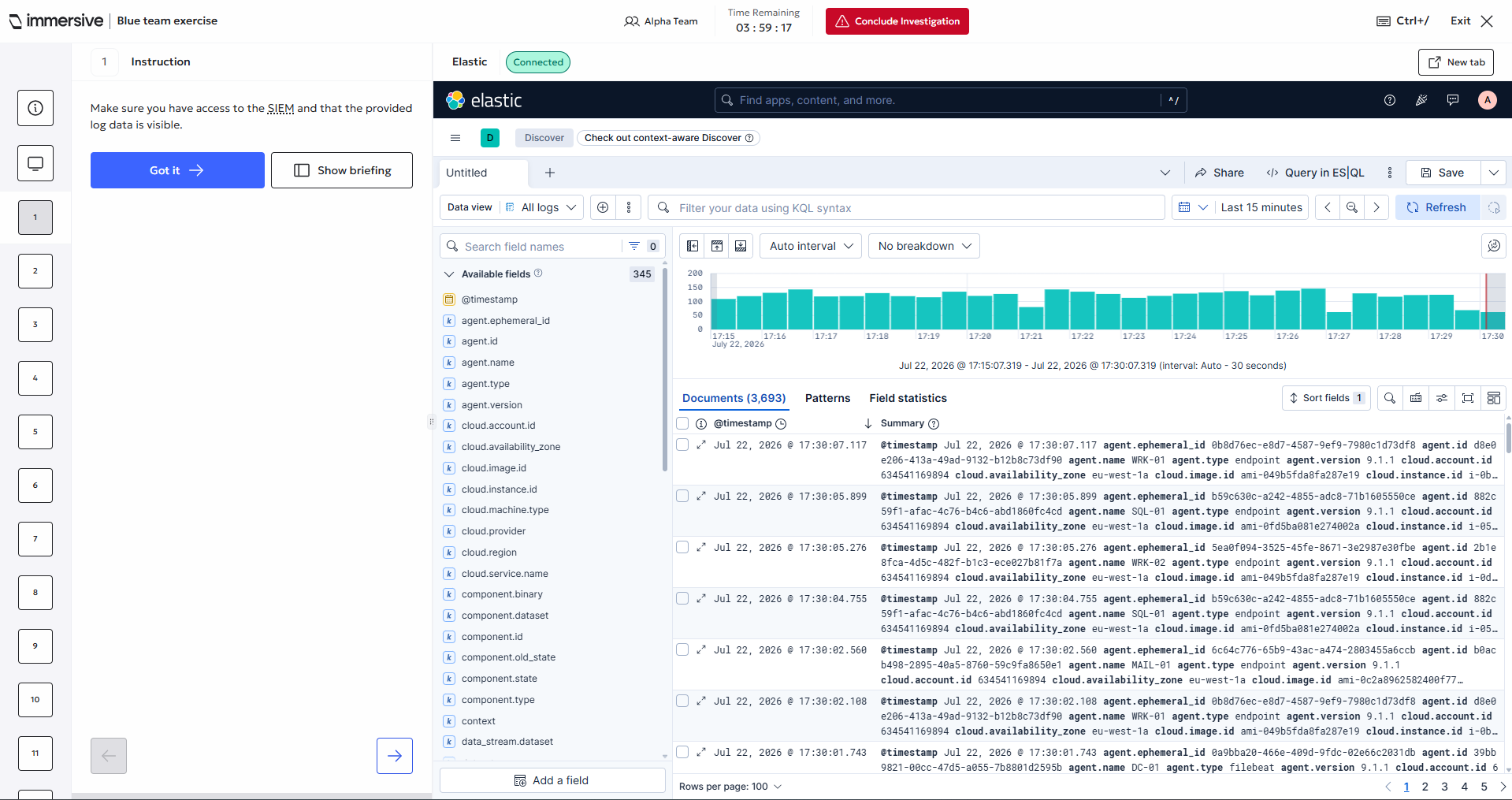Open the All logs data view dropdown

(x=541, y=207)
